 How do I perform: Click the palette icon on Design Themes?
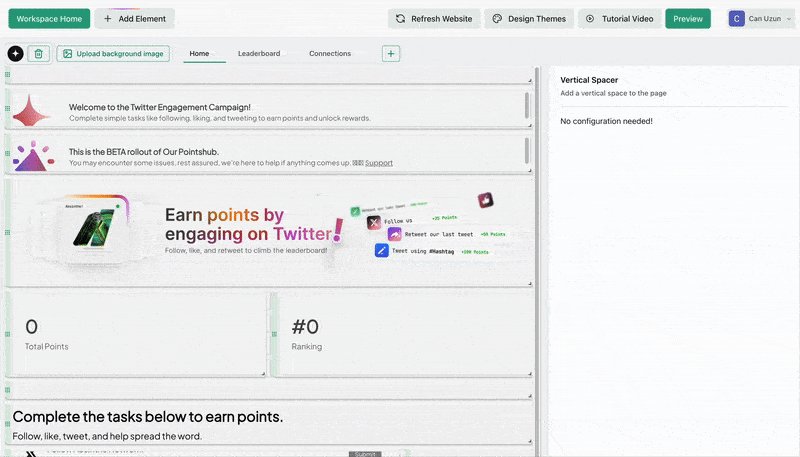pos(497,19)
